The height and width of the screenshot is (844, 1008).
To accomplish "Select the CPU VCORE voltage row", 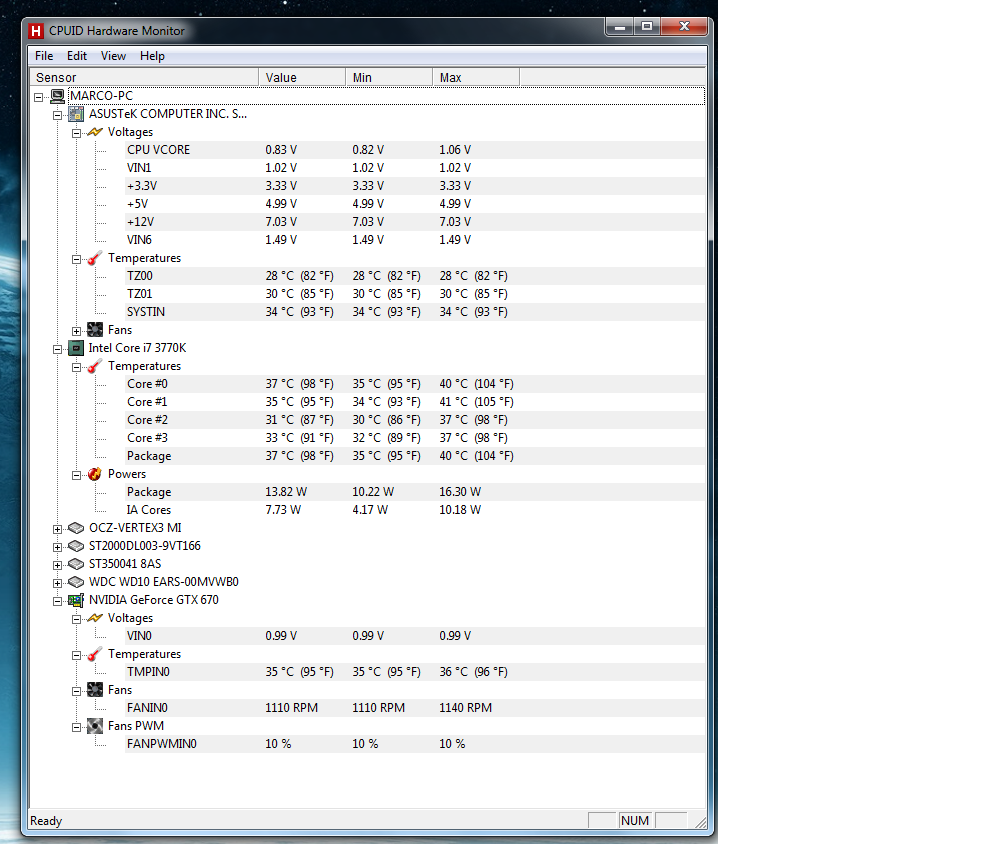I will click(158, 150).
